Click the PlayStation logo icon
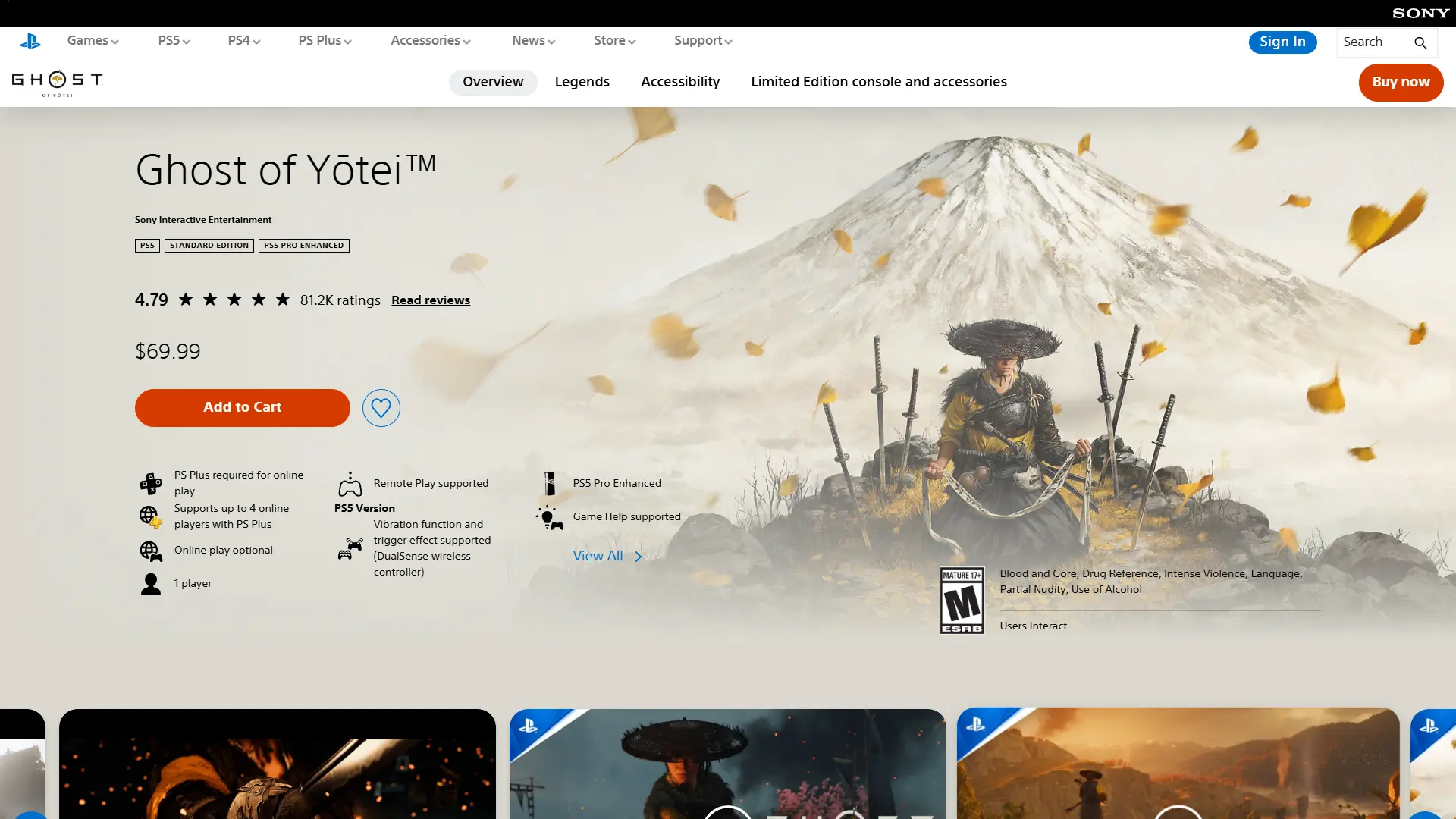1456x819 pixels. pyautogui.click(x=30, y=42)
